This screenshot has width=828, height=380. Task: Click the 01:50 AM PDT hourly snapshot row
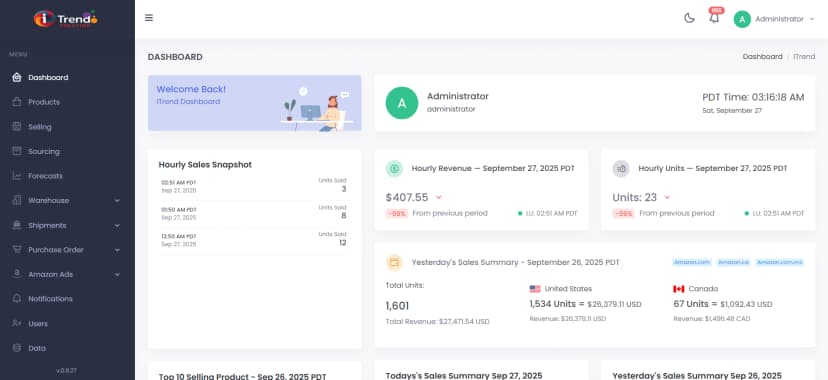[254, 213]
